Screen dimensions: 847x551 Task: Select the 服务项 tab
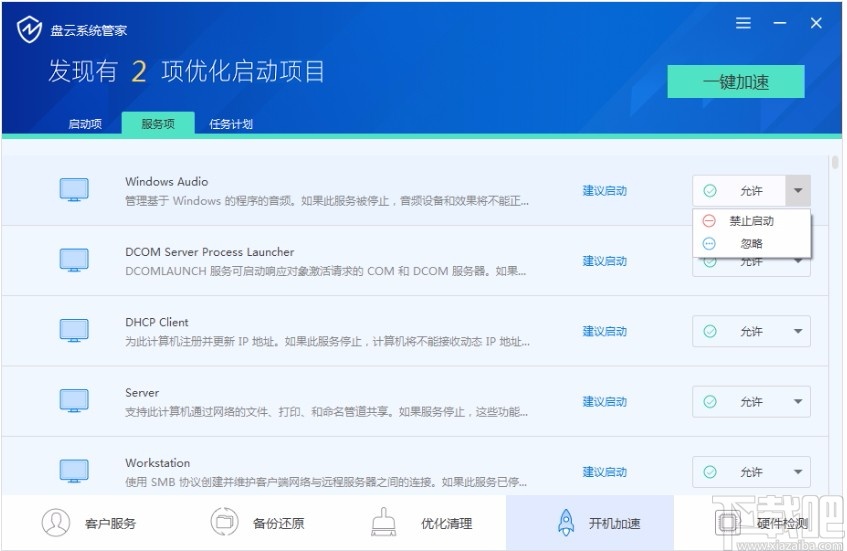point(158,123)
